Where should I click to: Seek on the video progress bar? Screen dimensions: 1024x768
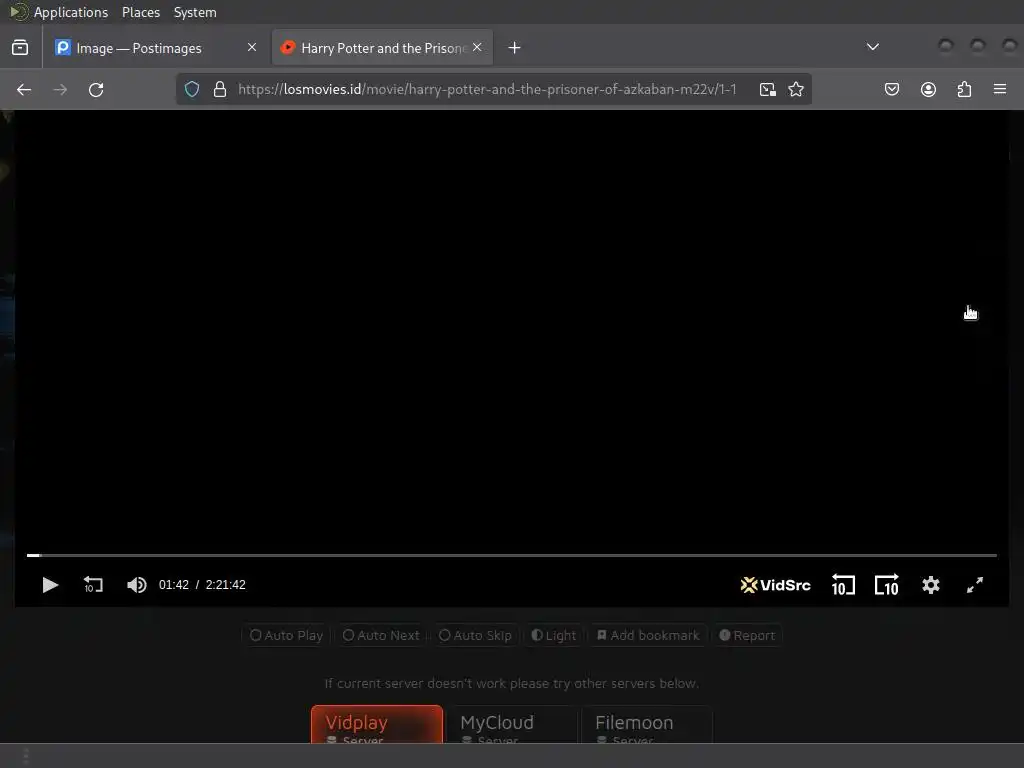(511, 555)
